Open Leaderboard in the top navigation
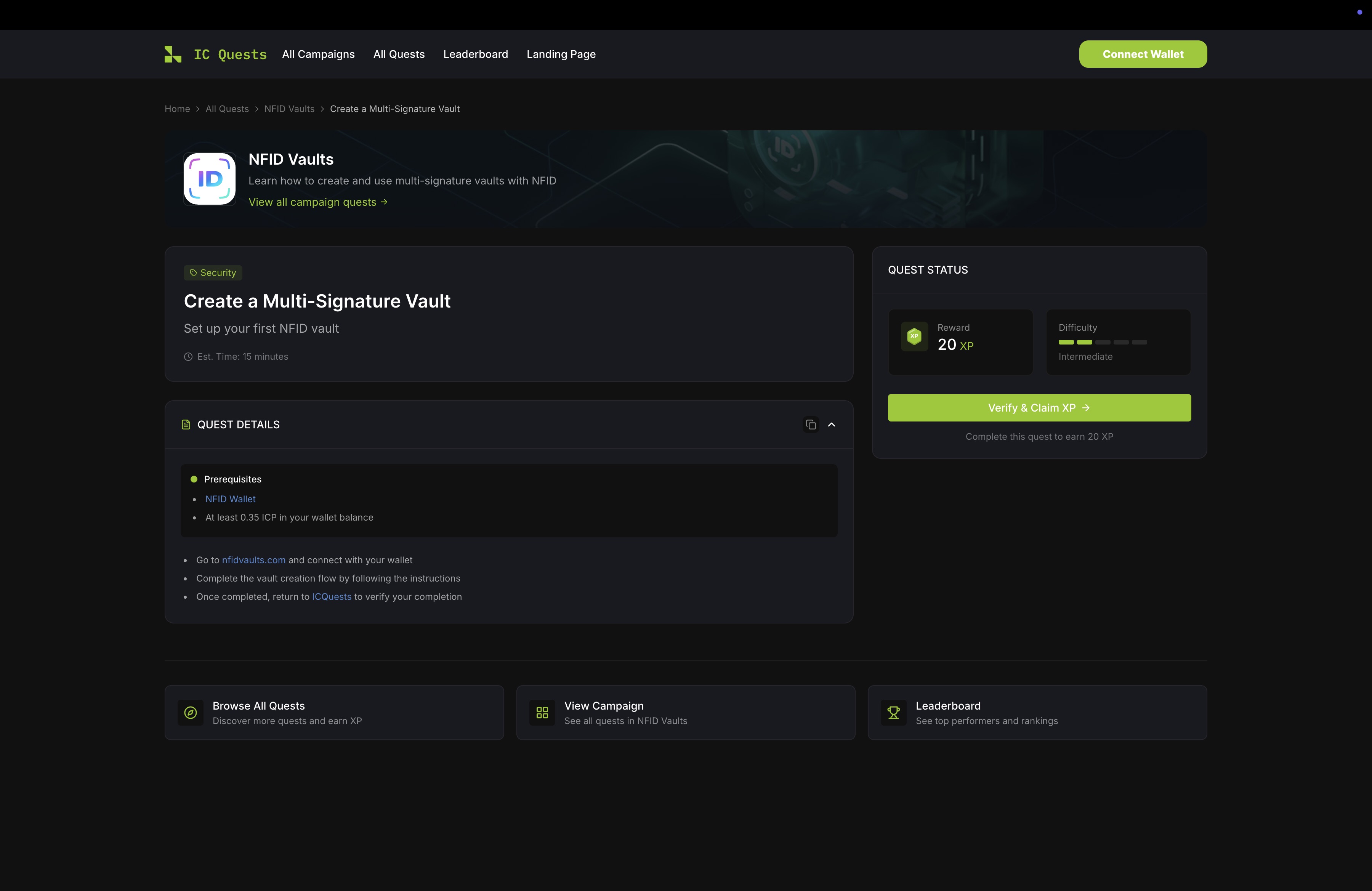This screenshot has width=1372, height=891. coord(476,54)
